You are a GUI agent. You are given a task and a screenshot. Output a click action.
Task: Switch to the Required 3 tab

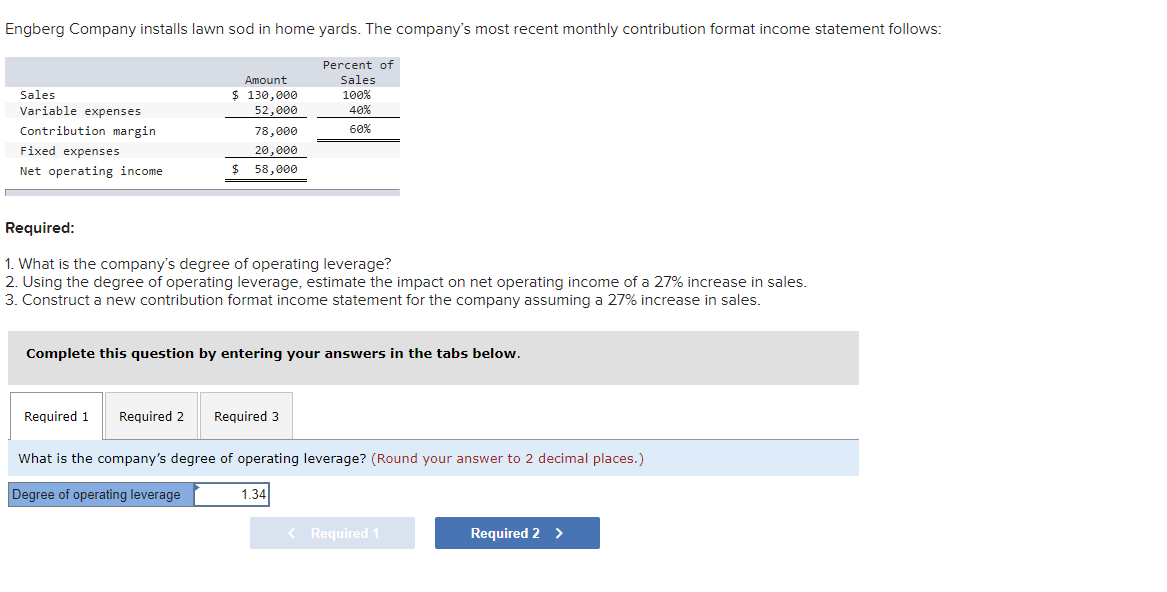coord(245,415)
